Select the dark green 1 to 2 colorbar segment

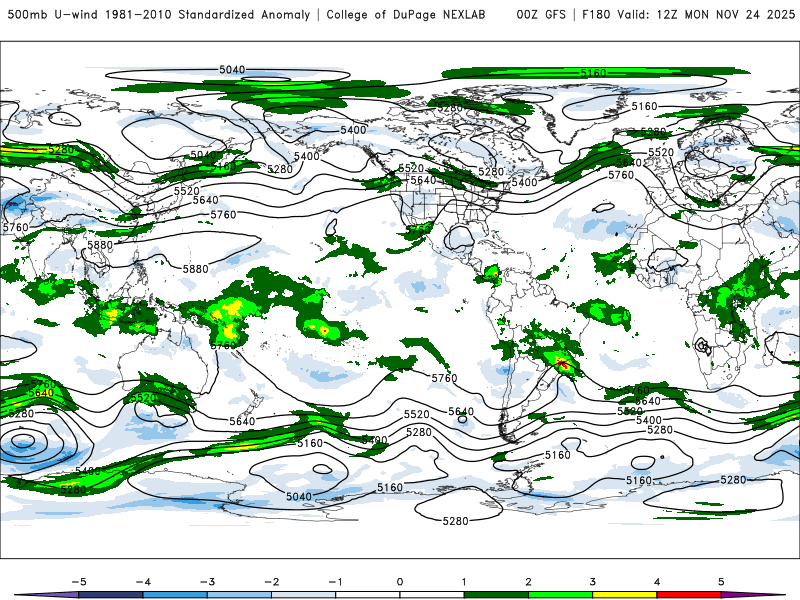click(x=496, y=595)
